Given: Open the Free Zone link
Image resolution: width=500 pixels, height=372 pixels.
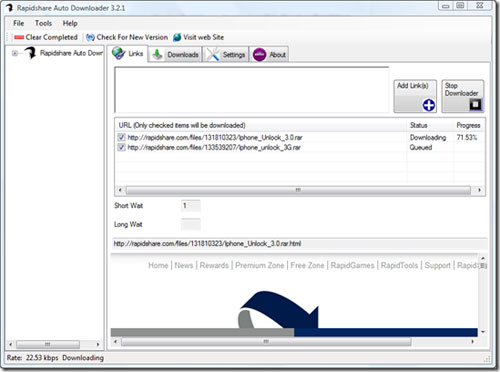Looking at the screenshot, I should point(307,265).
